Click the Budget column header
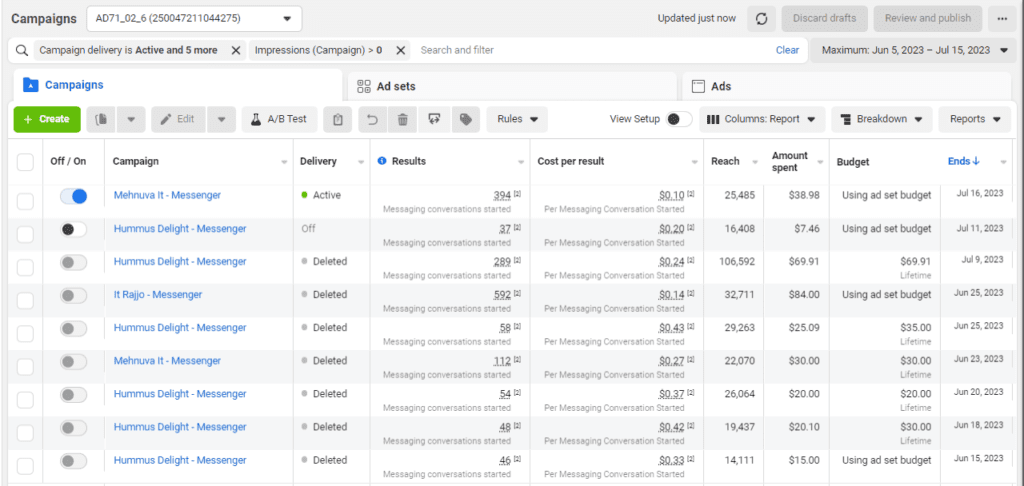 point(853,161)
